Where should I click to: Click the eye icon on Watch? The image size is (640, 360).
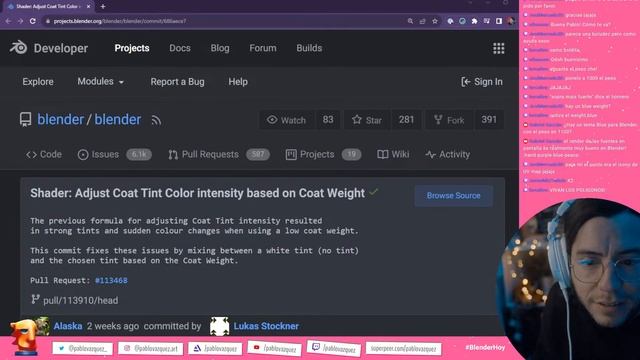tap(272, 120)
